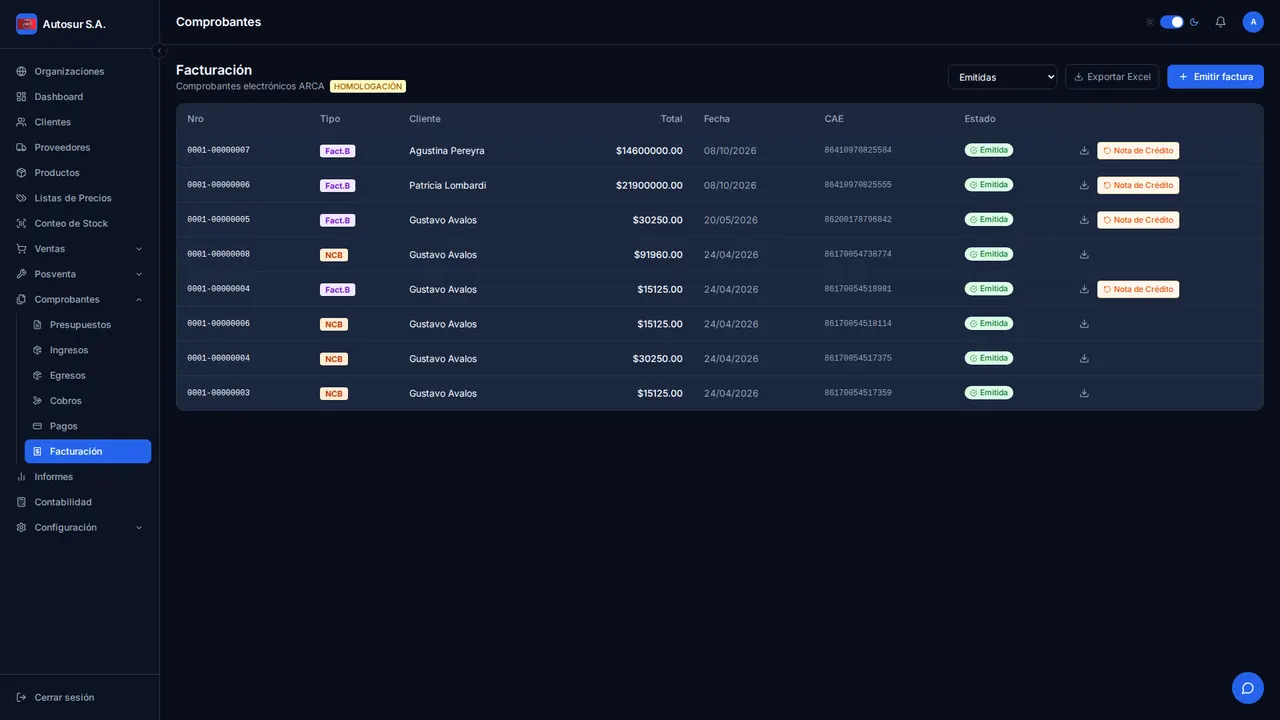Open Conteo de Stock page

(79, 223)
